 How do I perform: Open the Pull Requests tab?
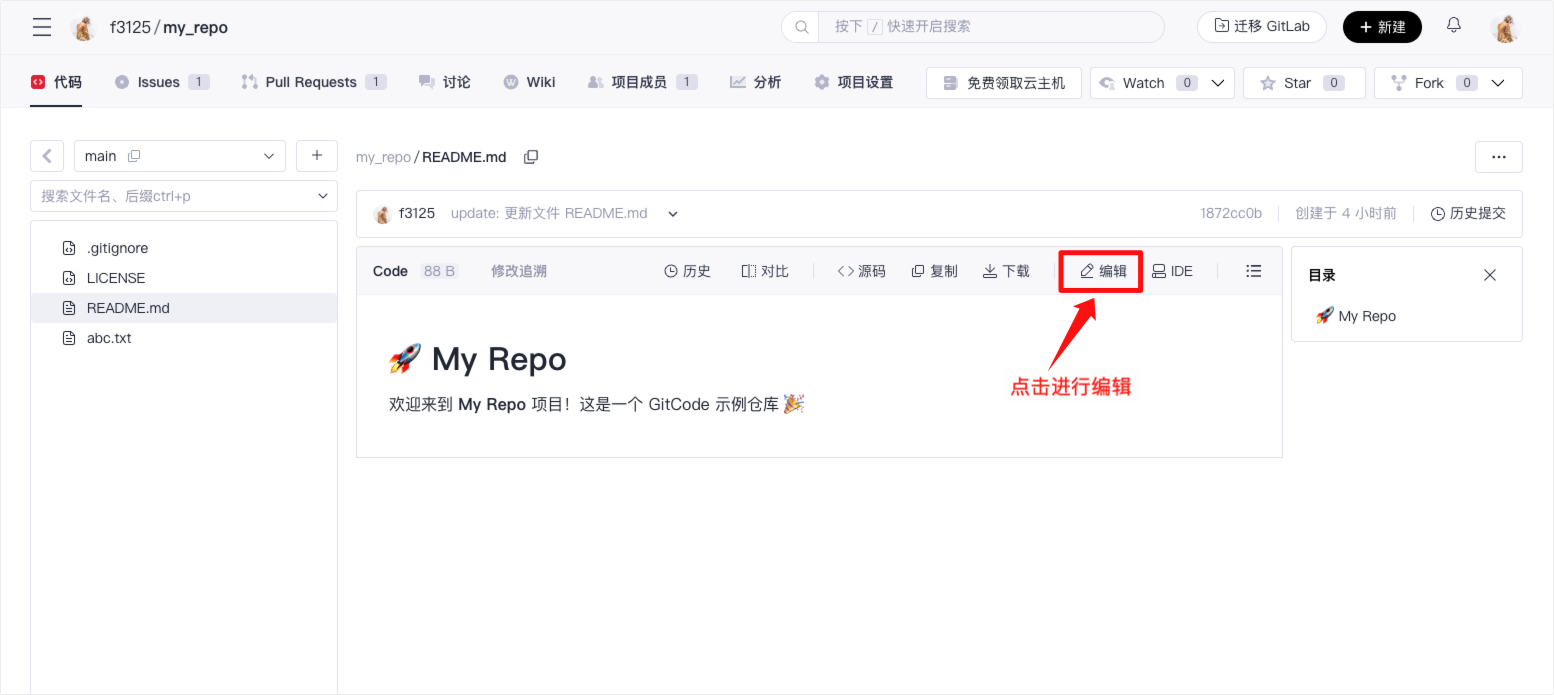click(x=312, y=82)
